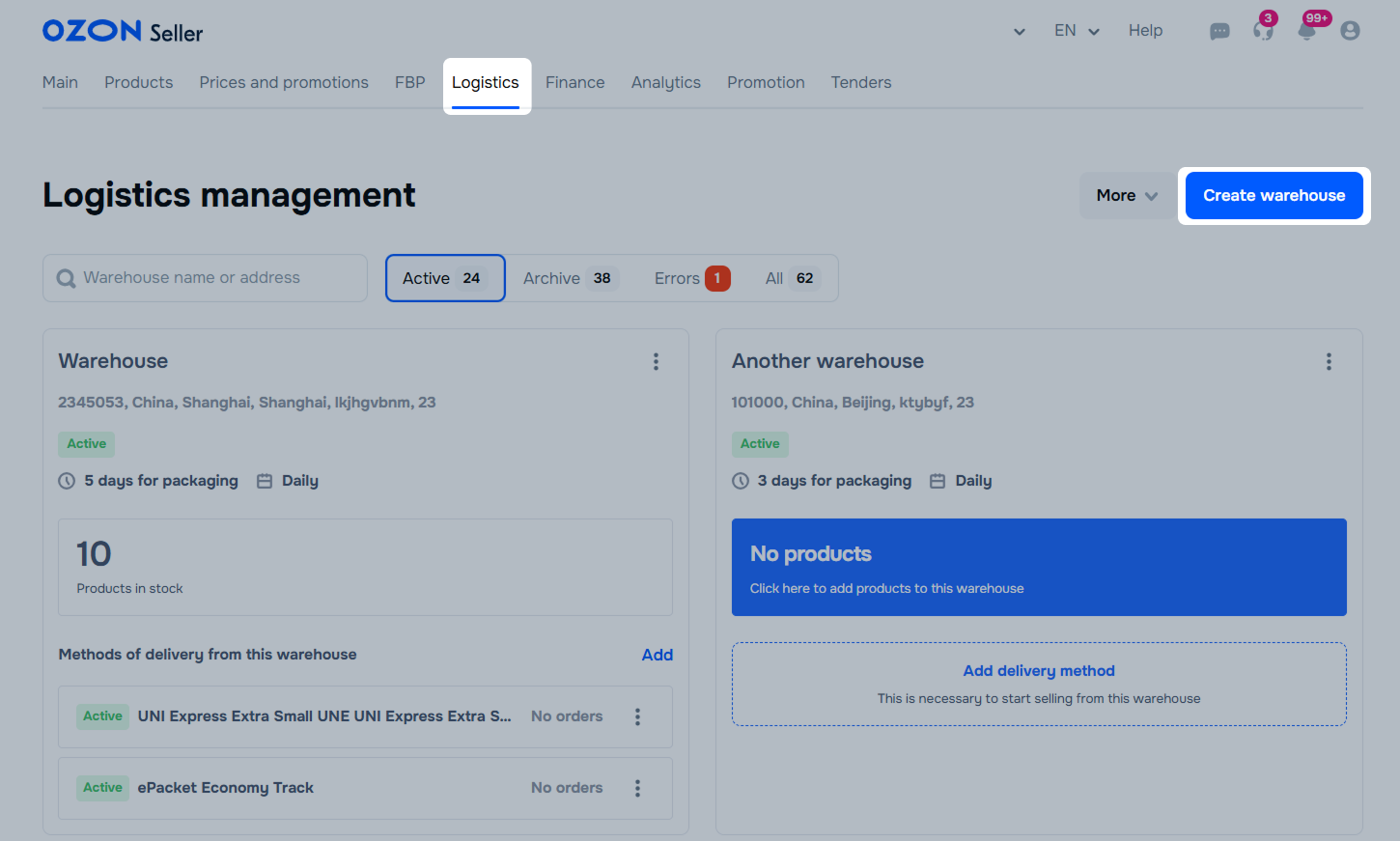Expand the More dropdown button
This screenshot has height=841, width=1400.
click(x=1127, y=195)
